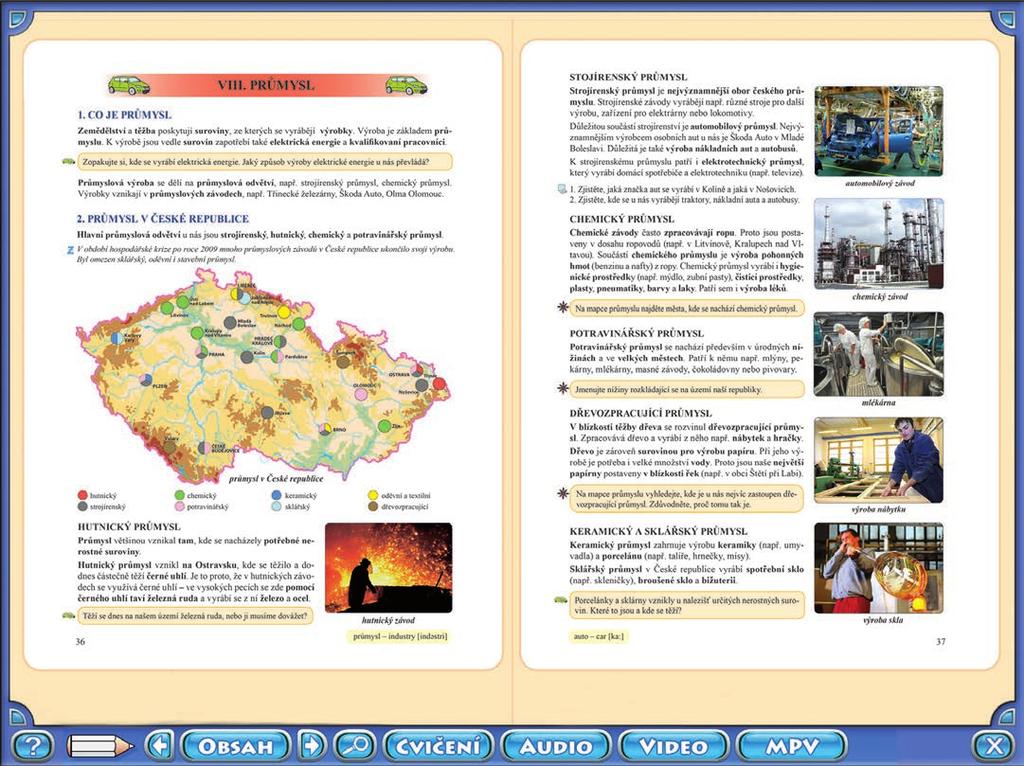The width and height of the screenshot is (1024, 766).
Task: Open the výroba nábytku photo
Action: click(879, 460)
